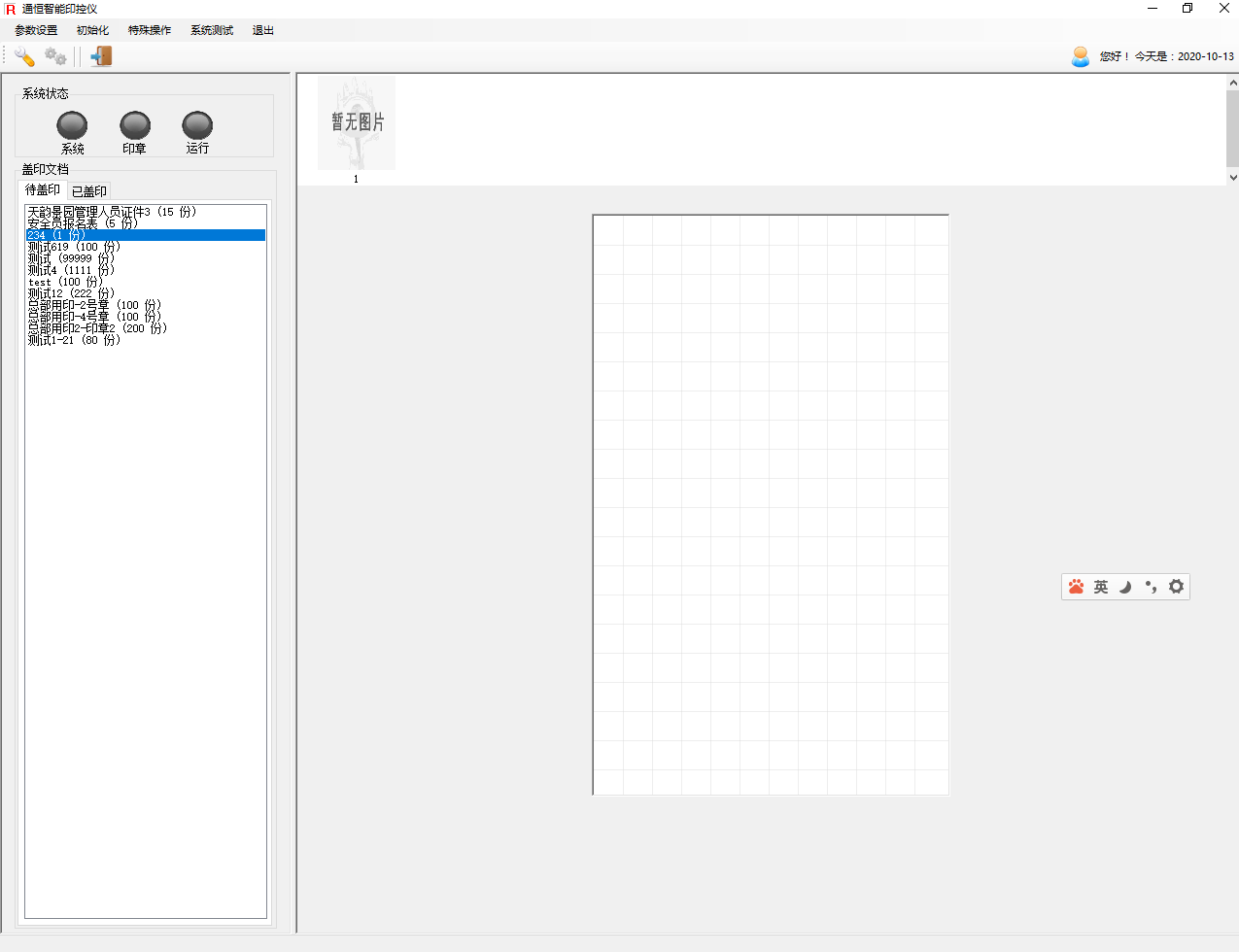Screen dimensions: 1239x952
Task: Click the 您好！今天是：2020-10-13 greeting text
Action: (x=1166, y=56)
